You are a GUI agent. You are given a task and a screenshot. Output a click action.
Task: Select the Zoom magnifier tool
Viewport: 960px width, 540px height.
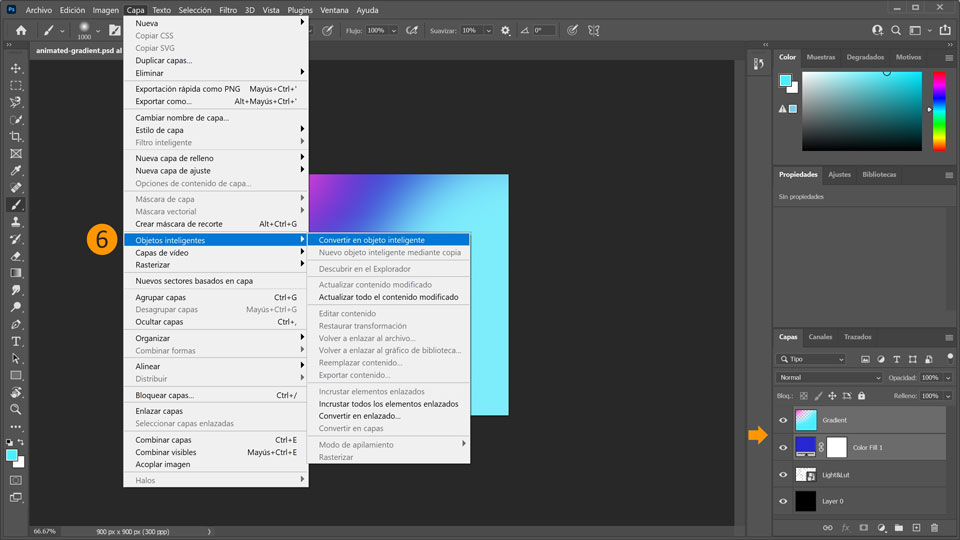16,409
